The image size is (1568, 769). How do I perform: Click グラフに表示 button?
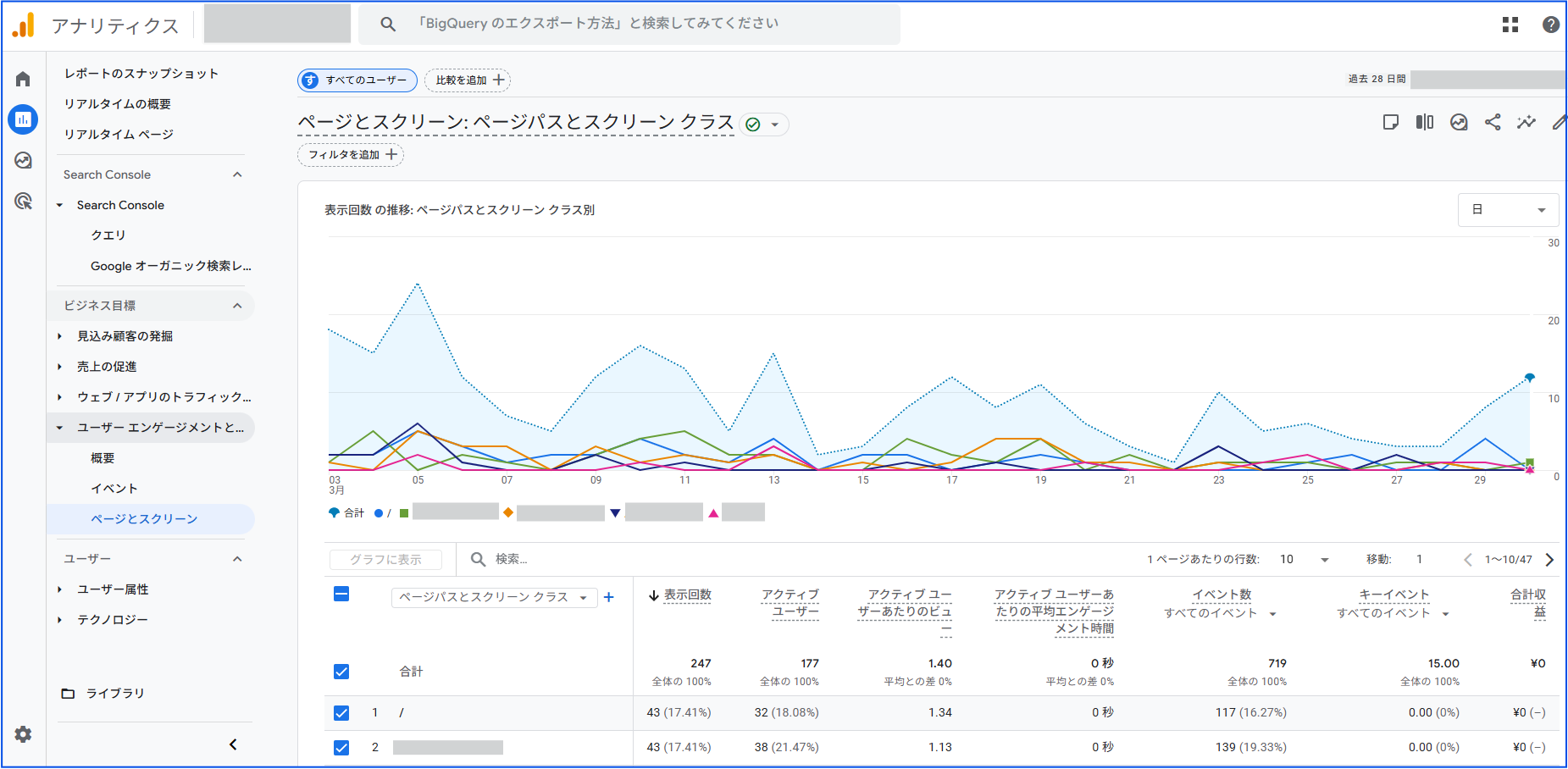tap(385, 560)
